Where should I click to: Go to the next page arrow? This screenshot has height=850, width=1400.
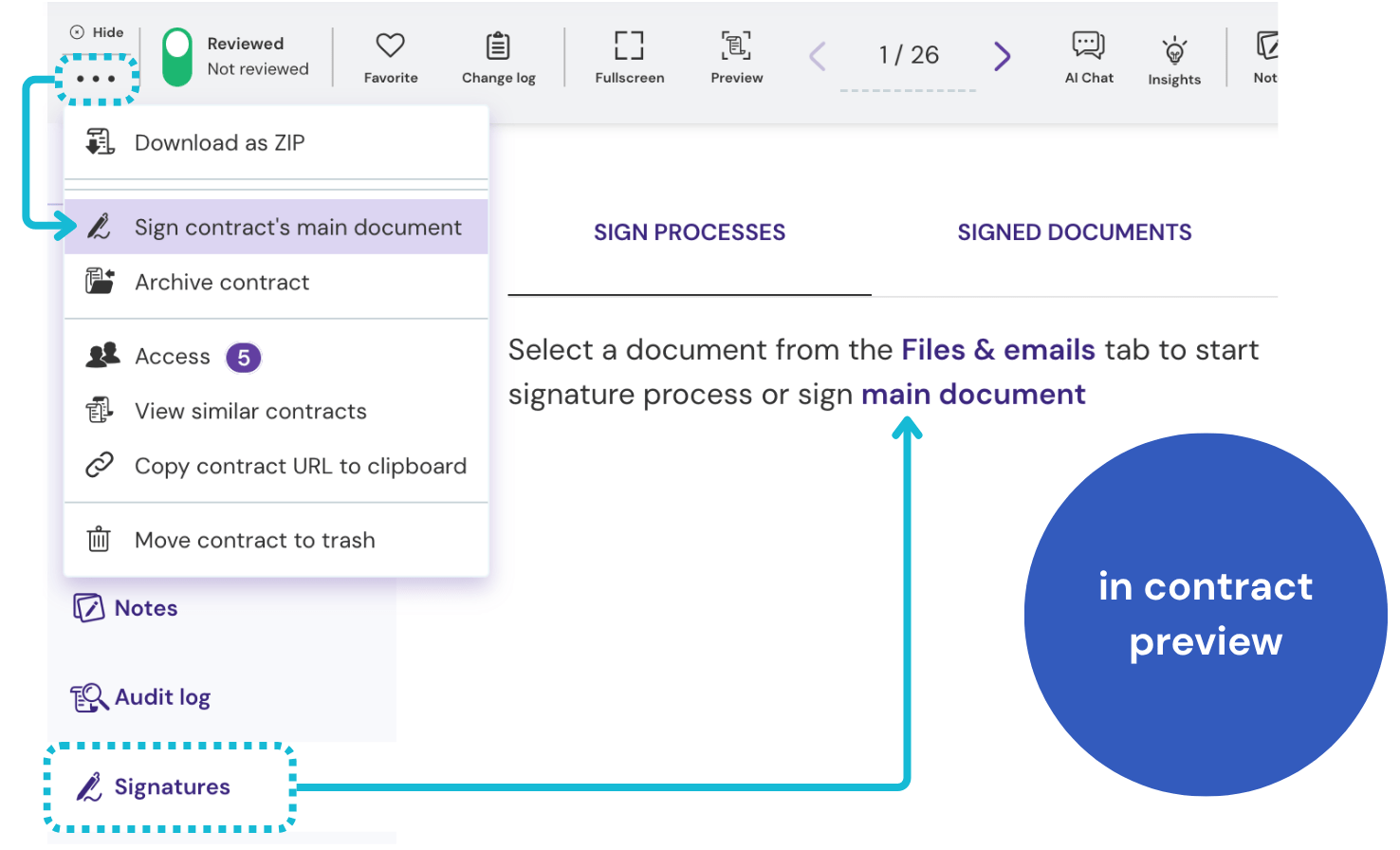pos(1002,56)
